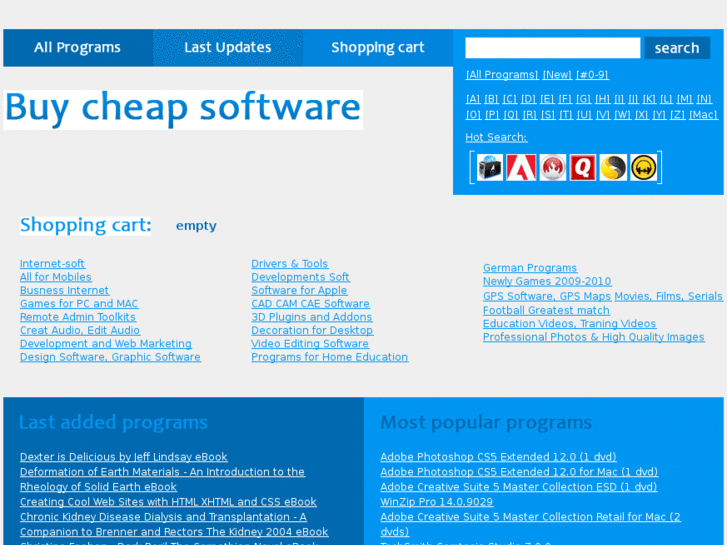727x545 pixels.
Task: Open the Shopping cart tab
Action: point(378,47)
